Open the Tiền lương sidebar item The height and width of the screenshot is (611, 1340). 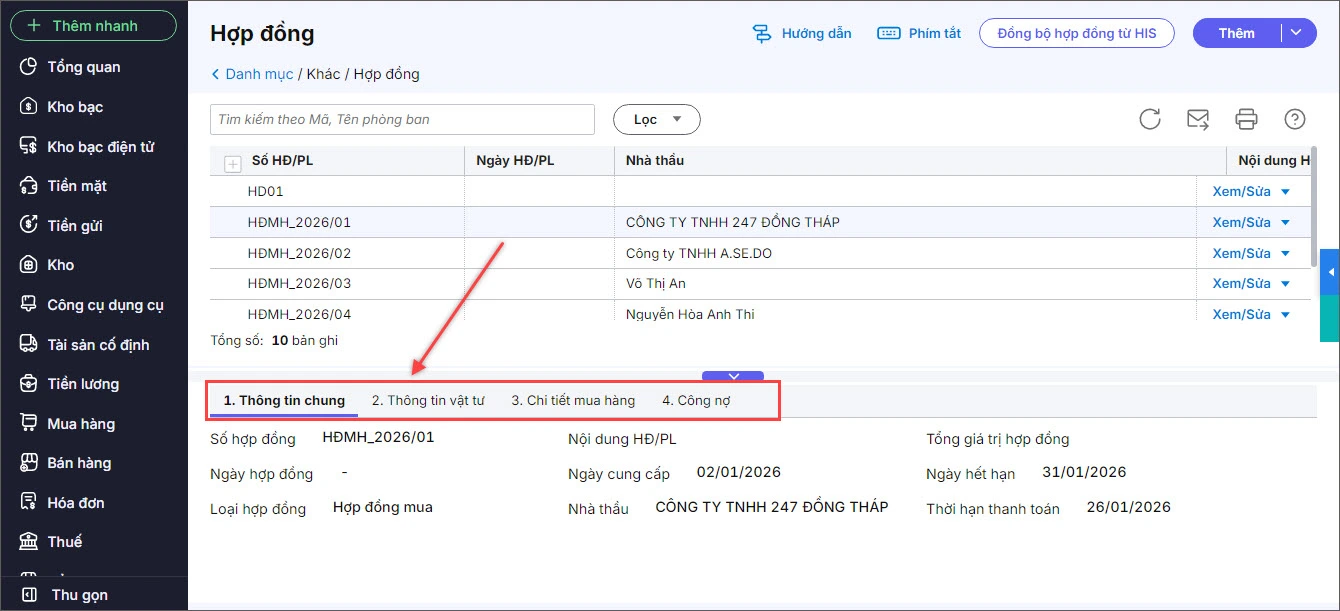[83, 384]
